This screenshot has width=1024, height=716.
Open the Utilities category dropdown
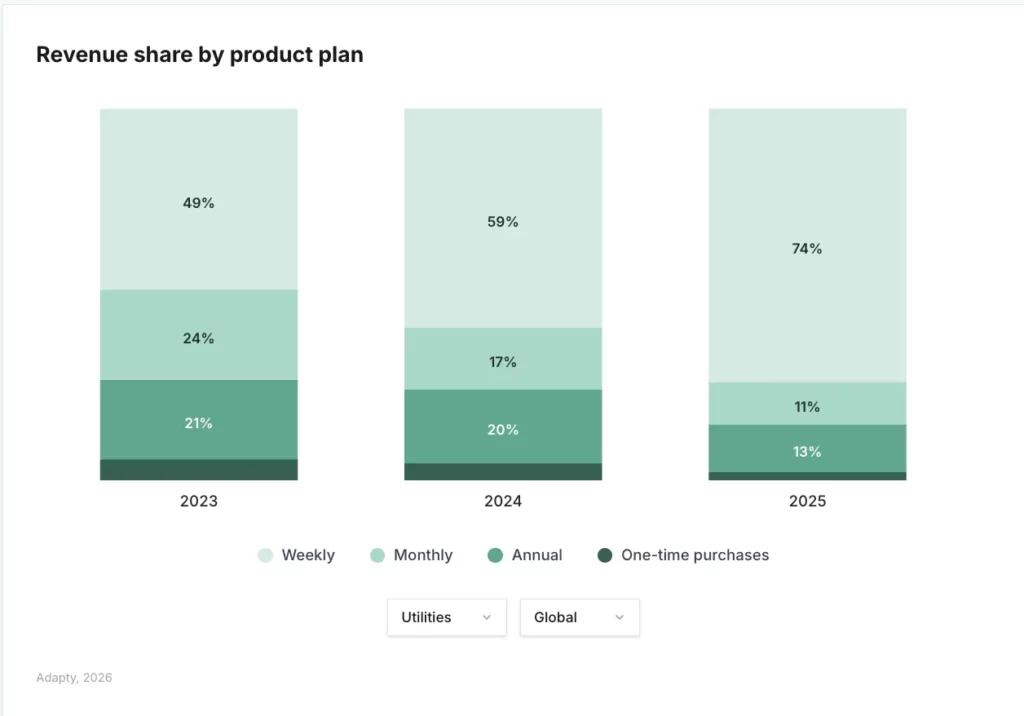(x=446, y=617)
